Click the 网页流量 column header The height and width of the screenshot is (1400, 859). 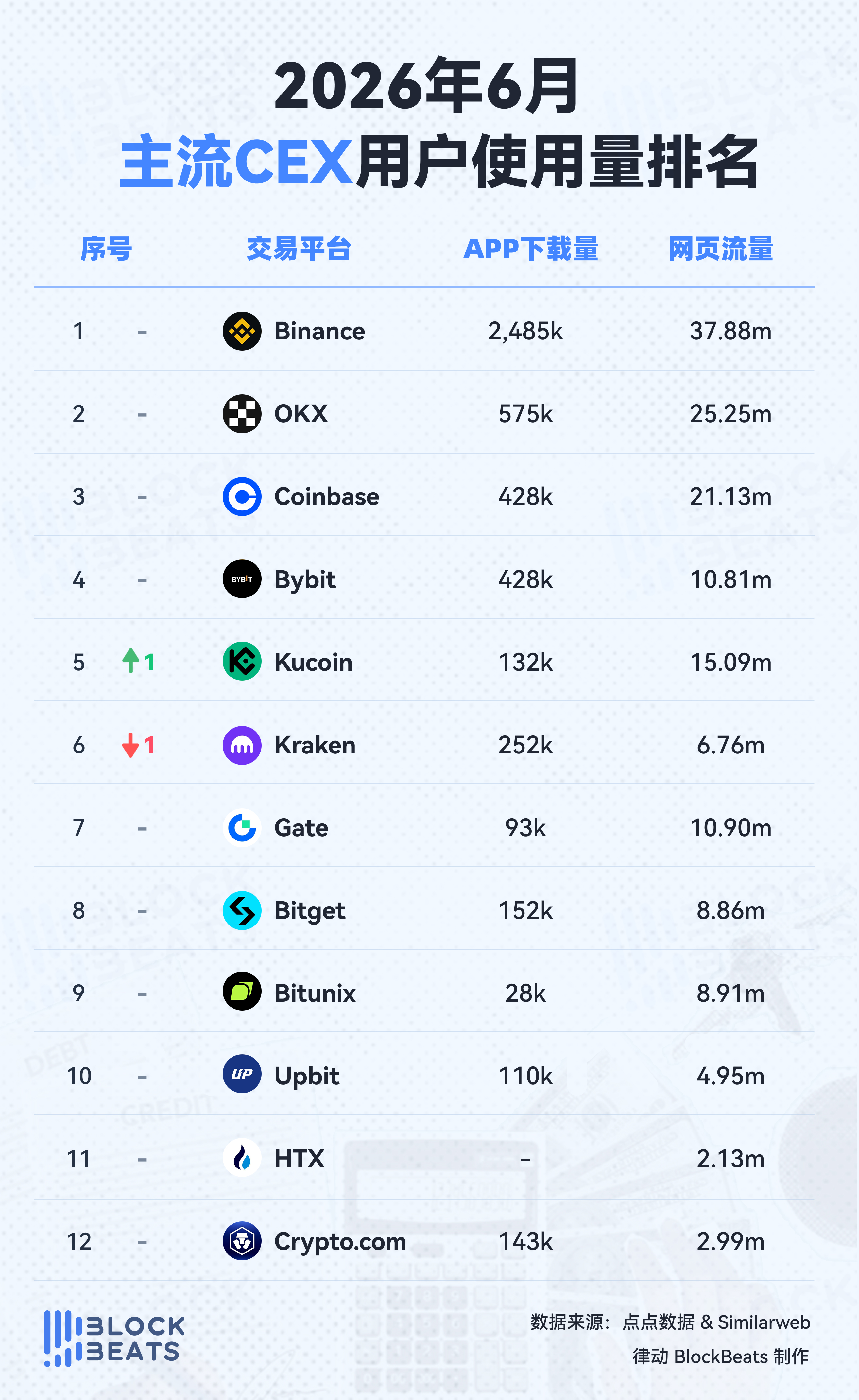coord(721,249)
